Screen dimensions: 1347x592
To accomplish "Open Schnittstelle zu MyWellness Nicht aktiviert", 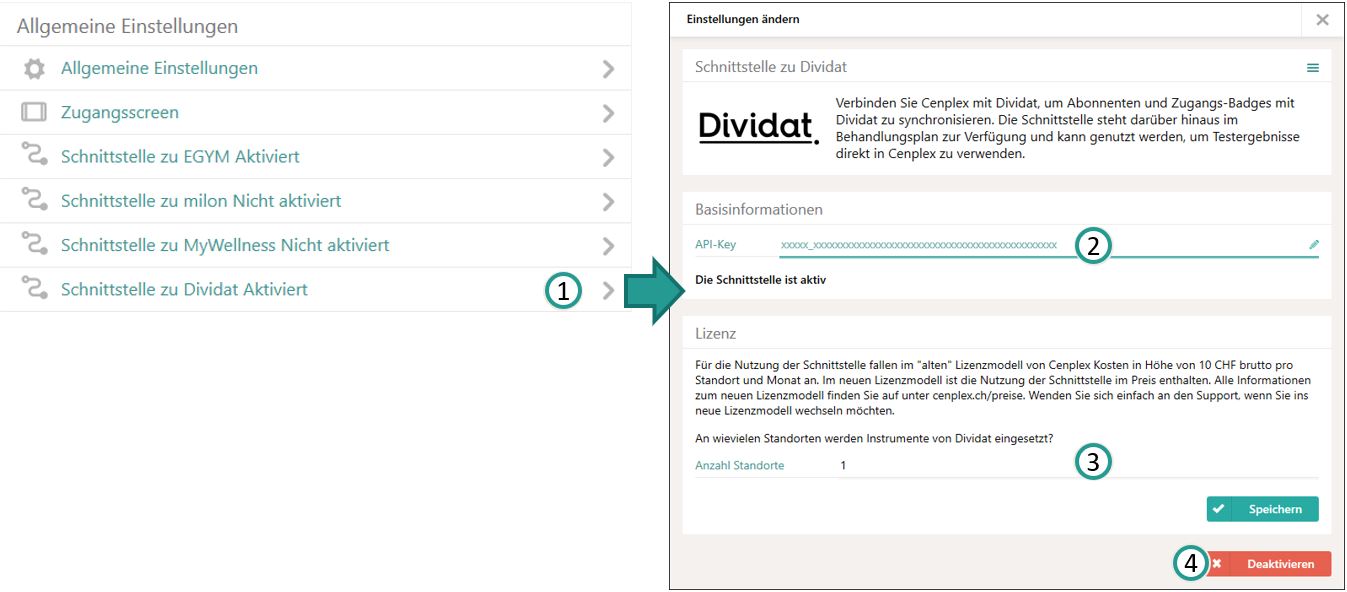I will pos(315,245).
